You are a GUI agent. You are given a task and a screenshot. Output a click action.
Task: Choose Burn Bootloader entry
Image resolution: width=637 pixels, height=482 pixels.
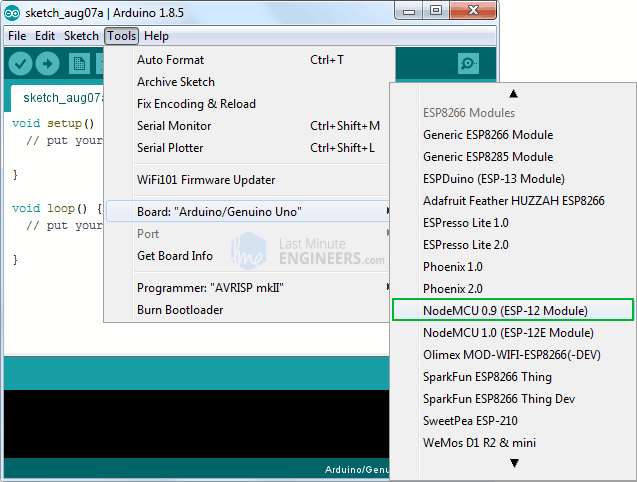click(x=247, y=310)
